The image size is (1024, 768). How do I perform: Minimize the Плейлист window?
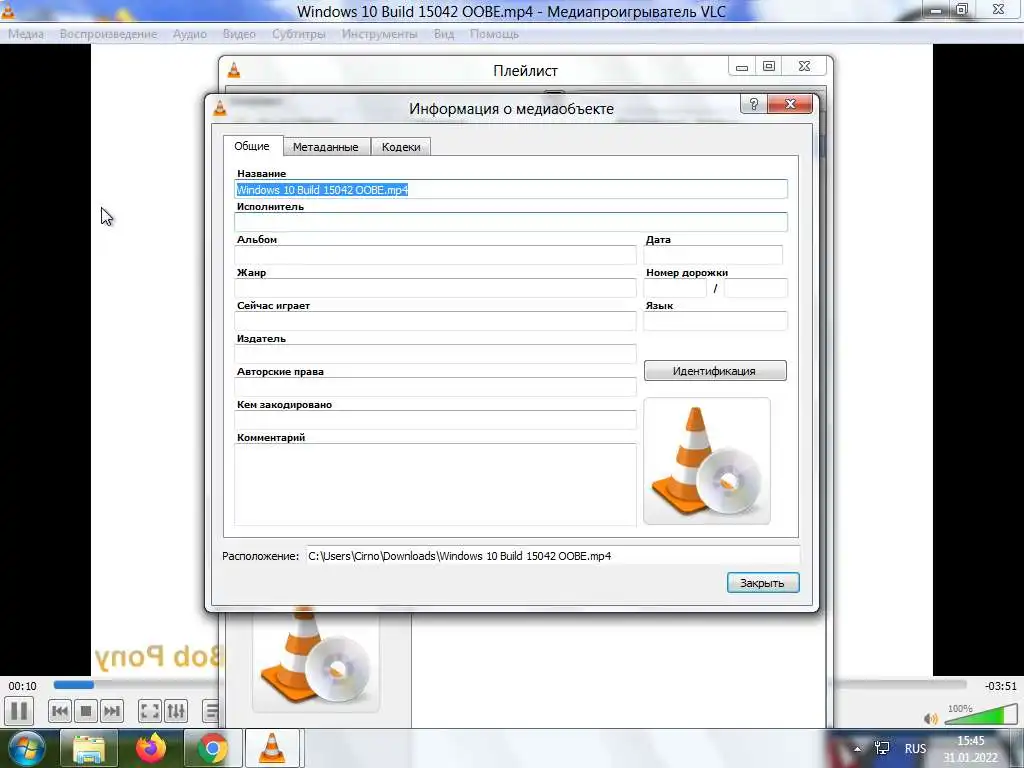[x=742, y=66]
